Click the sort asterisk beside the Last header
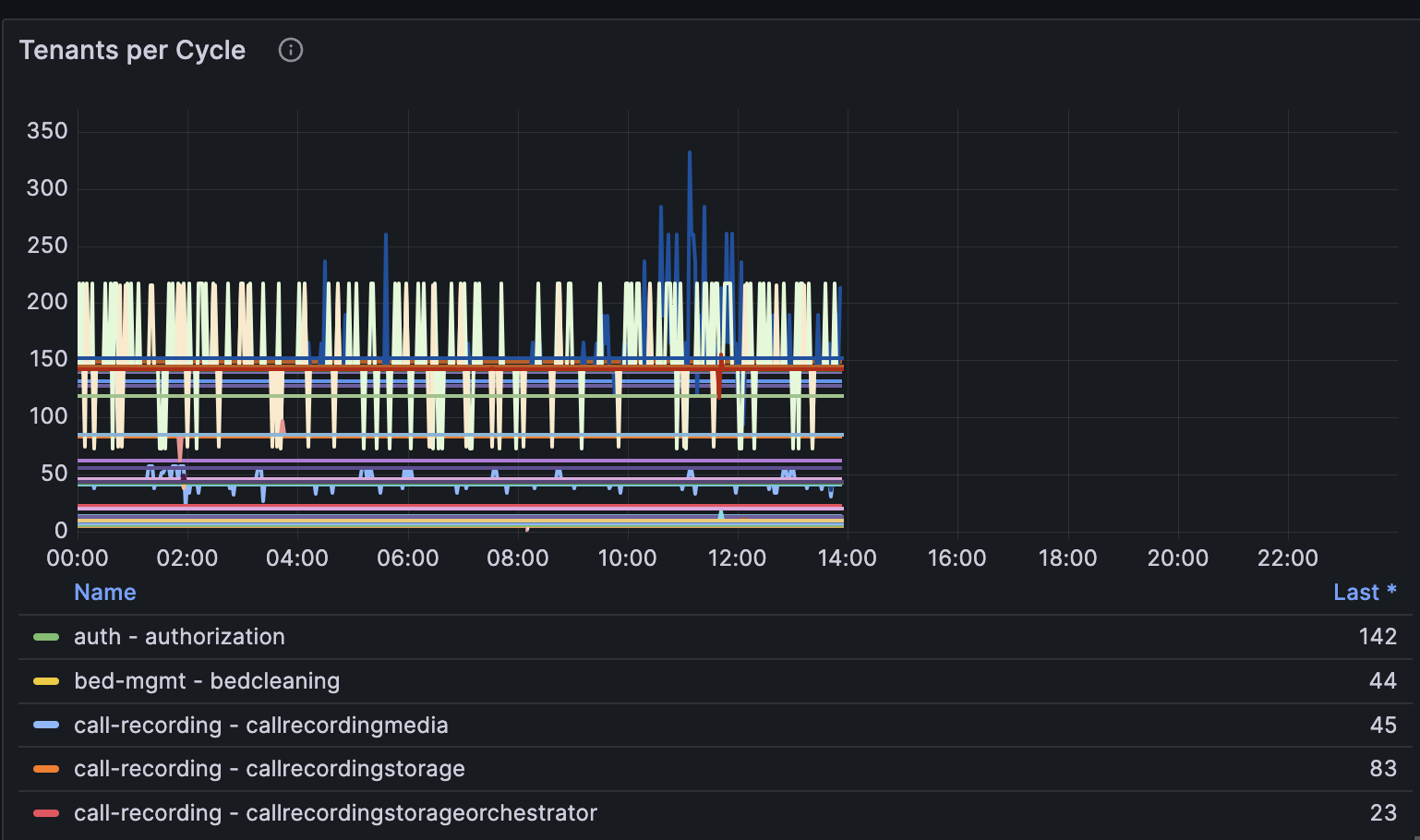The image size is (1420, 840). [1392, 592]
